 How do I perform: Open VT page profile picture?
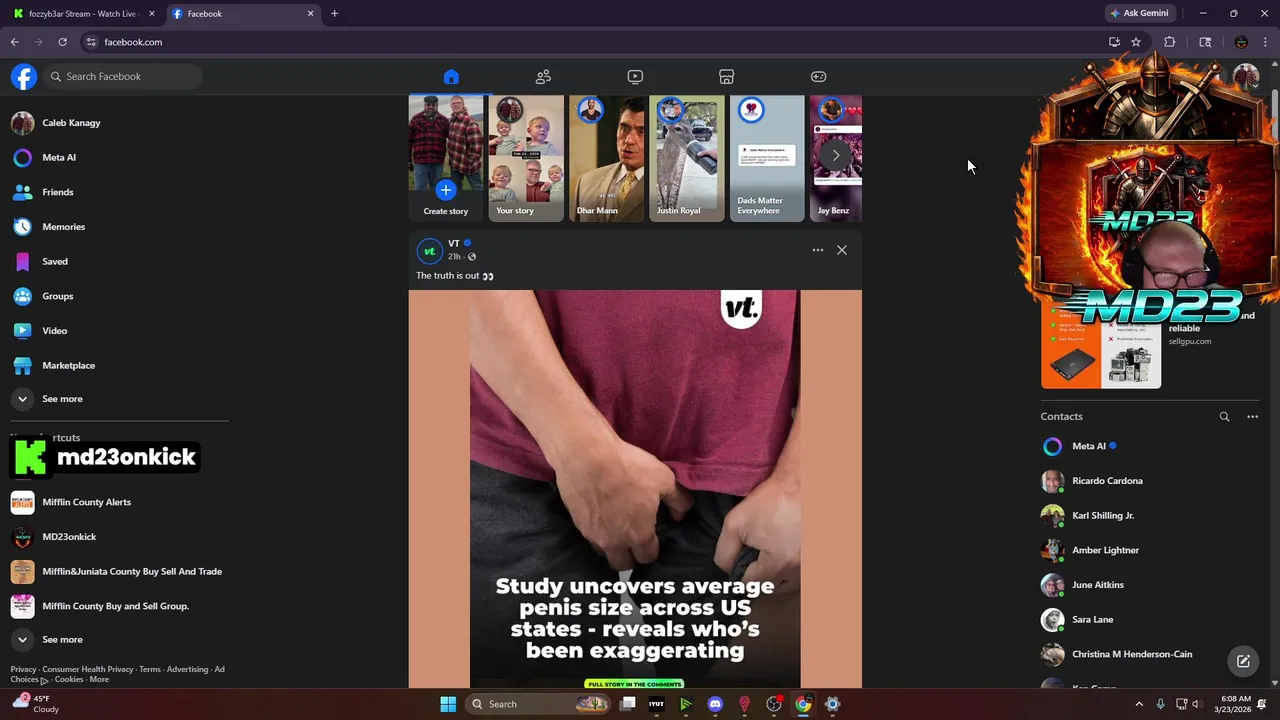[x=429, y=250]
